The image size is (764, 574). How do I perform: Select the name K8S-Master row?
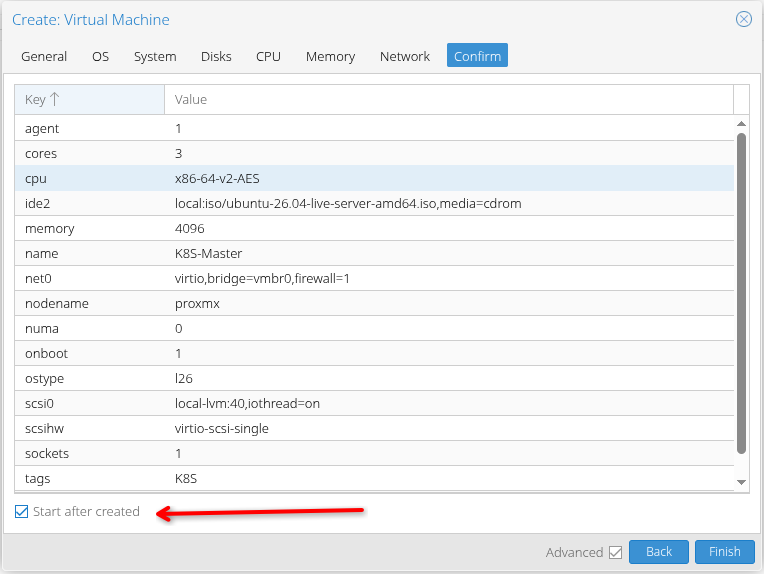coord(374,253)
